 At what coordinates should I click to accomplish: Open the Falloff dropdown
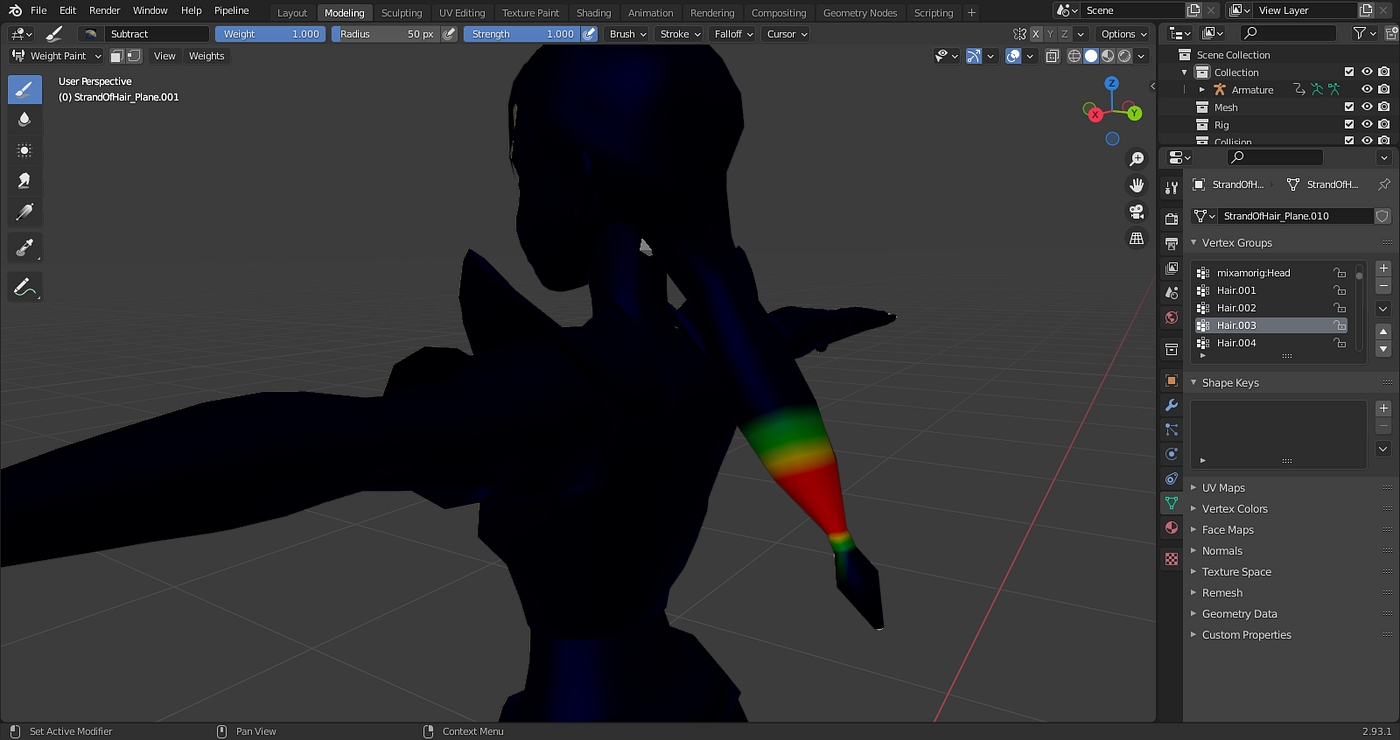[732, 33]
